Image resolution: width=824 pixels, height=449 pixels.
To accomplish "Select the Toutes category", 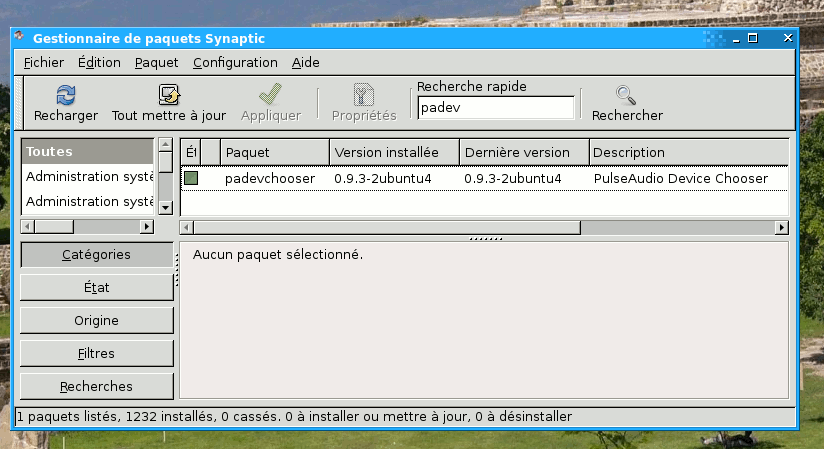I will click(88, 151).
